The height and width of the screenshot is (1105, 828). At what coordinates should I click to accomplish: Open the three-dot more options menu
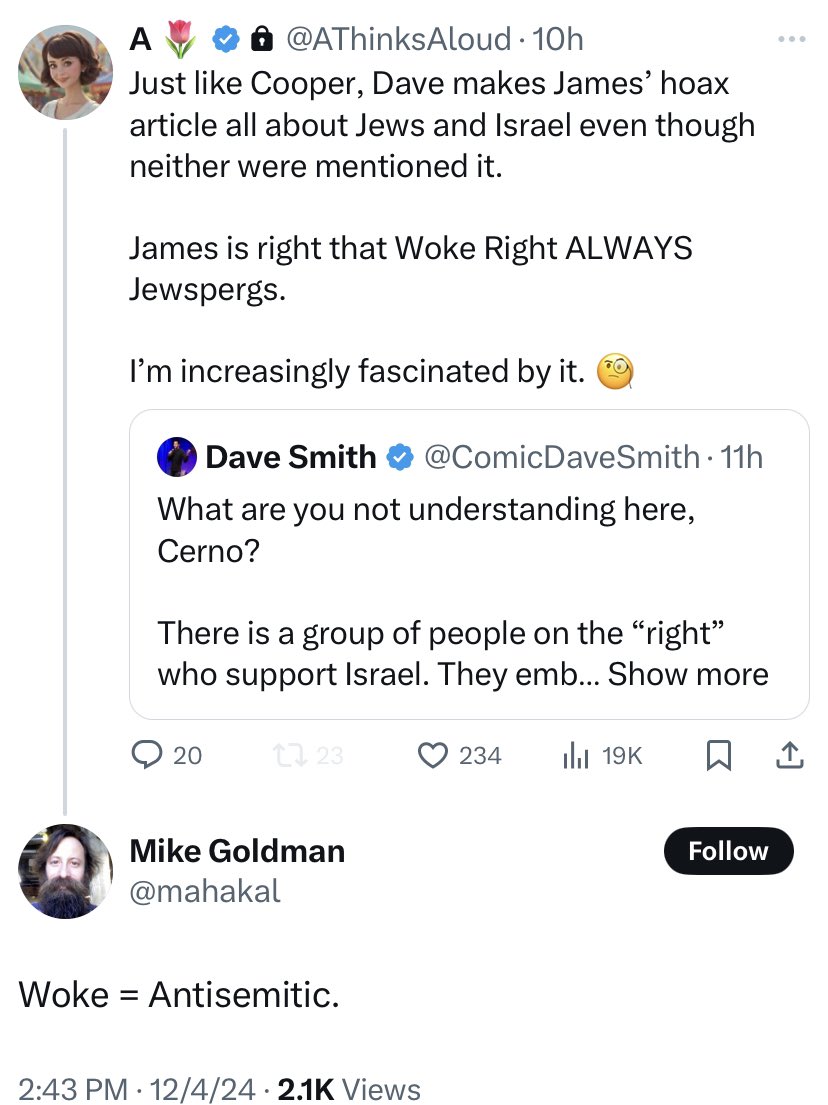coord(791,39)
